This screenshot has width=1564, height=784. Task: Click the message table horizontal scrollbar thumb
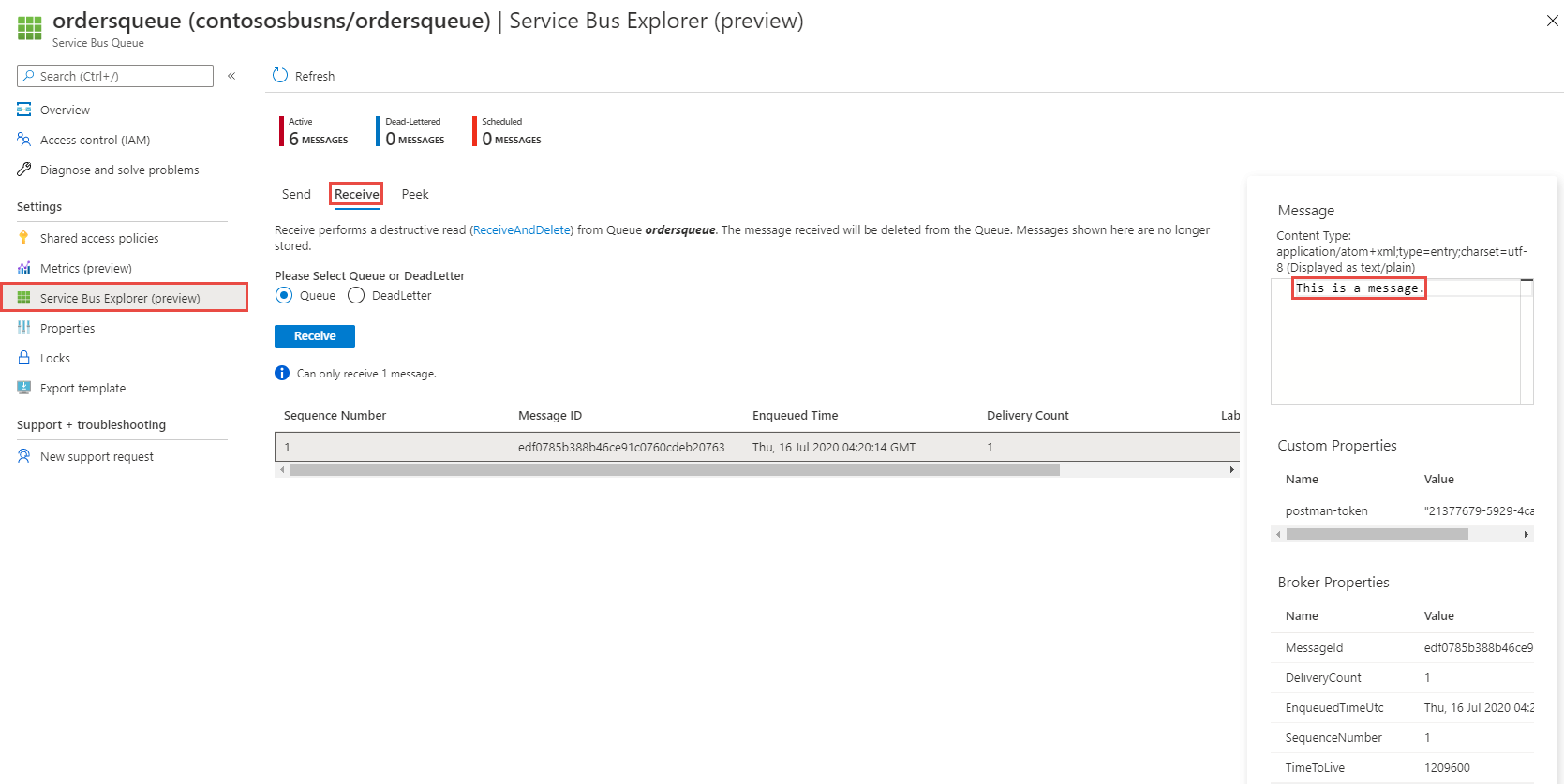click(675, 470)
